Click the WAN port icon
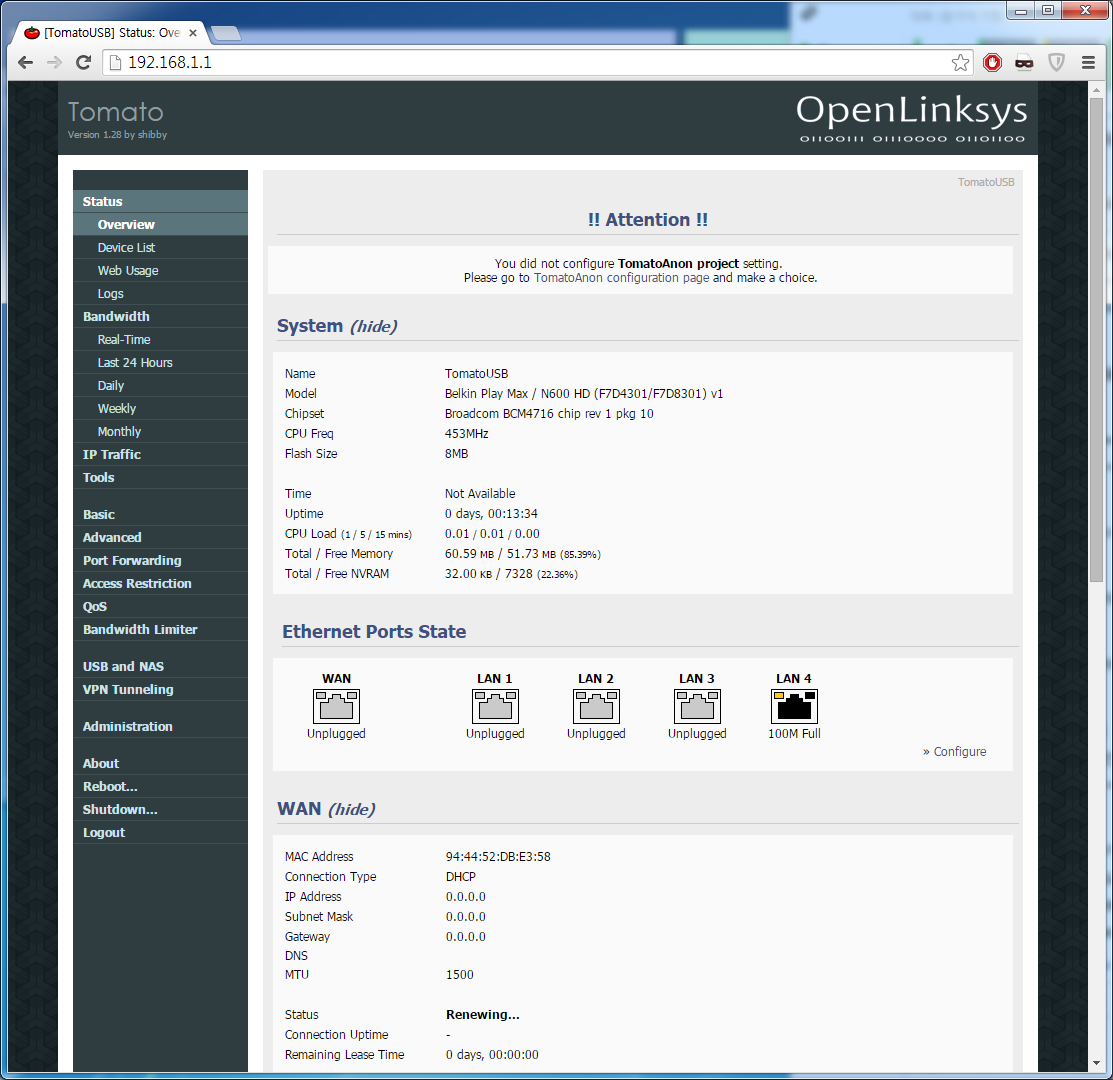Image resolution: width=1113 pixels, height=1080 pixels. point(336,706)
